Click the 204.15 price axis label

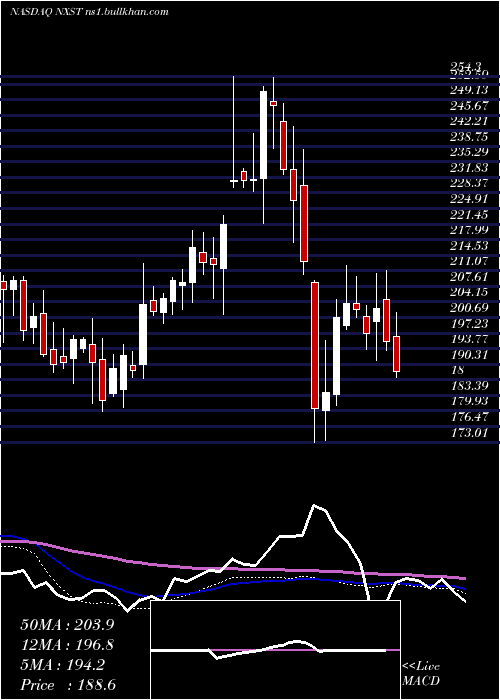[468, 292]
